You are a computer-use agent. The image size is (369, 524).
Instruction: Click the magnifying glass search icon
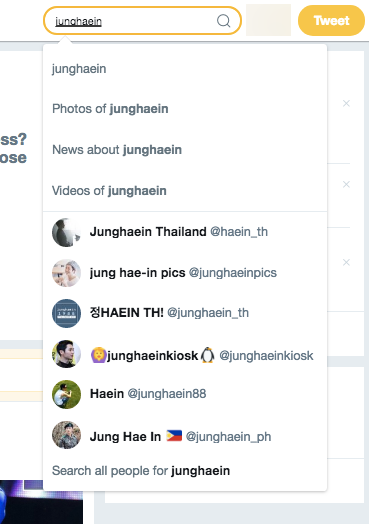223,21
